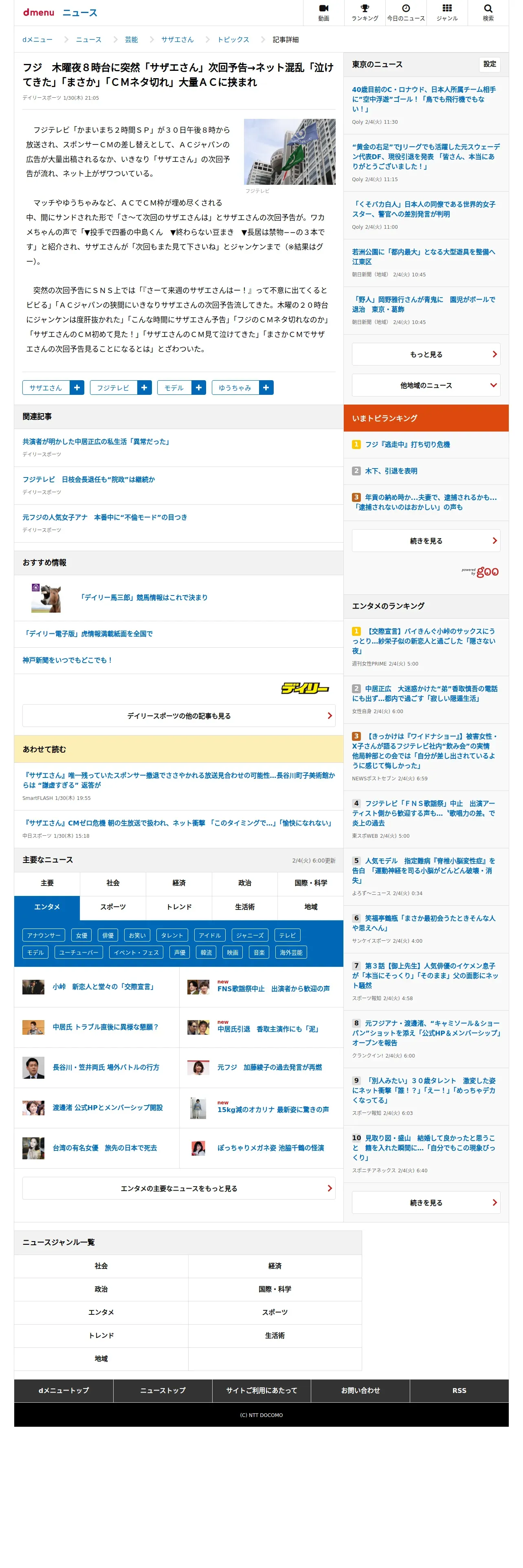This screenshot has width=523, height=1568.
Task: Open thumbnail beside 小峠 交際宣言 headline
Action: pyautogui.click(x=33, y=986)
